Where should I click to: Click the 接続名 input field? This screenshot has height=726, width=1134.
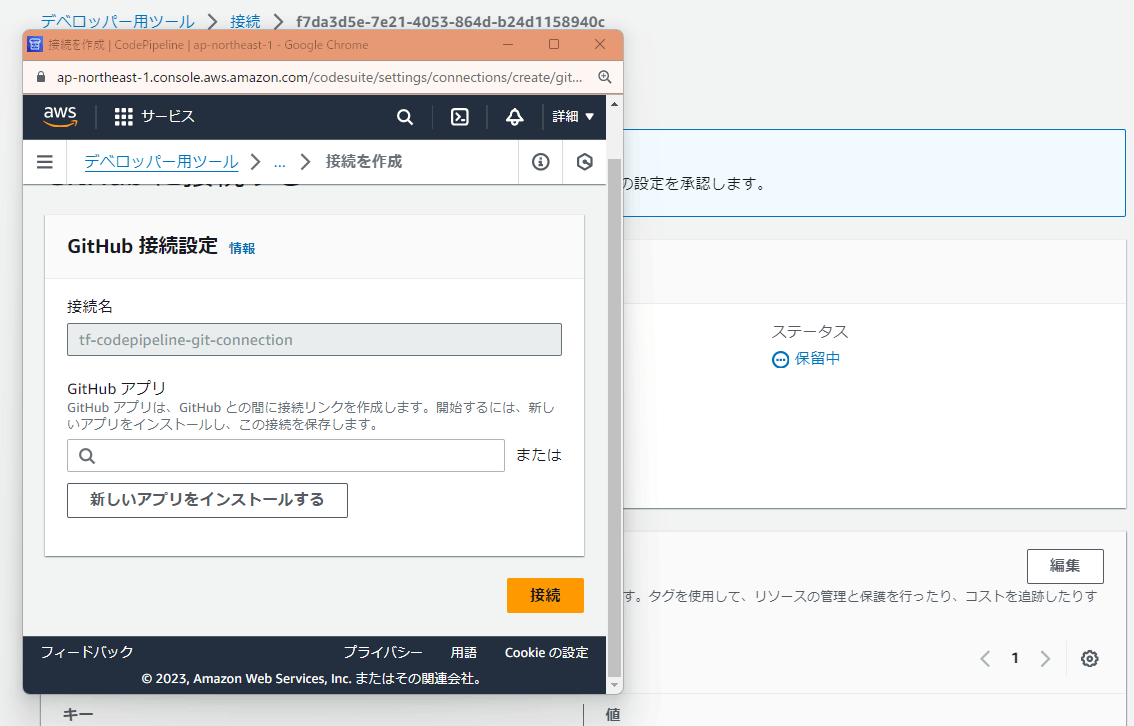[315, 340]
